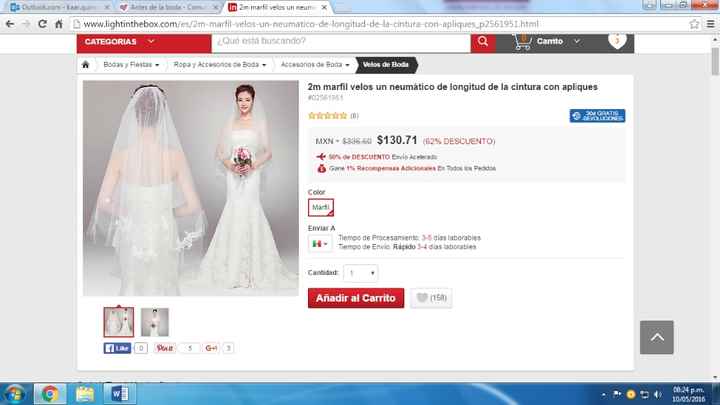Click the Facebook Like button
This screenshot has height=405, width=720.
tap(117, 348)
